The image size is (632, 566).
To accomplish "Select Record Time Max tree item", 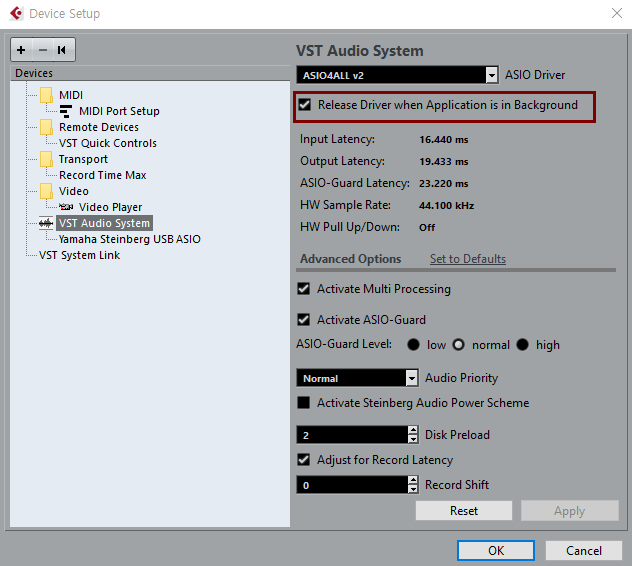I will [x=102, y=175].
